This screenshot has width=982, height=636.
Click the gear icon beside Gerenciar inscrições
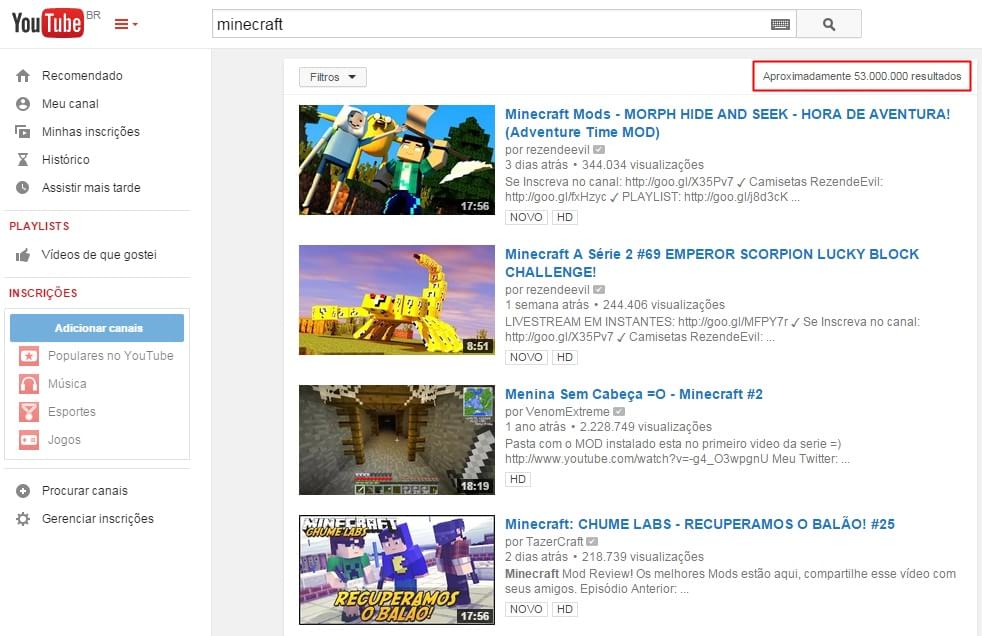pos(23,519)
